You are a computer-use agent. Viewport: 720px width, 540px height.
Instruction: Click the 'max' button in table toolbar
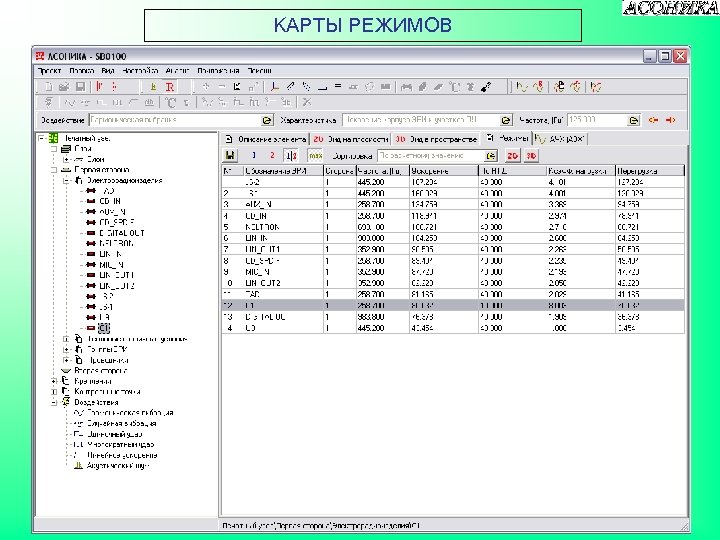pos(315,156)
